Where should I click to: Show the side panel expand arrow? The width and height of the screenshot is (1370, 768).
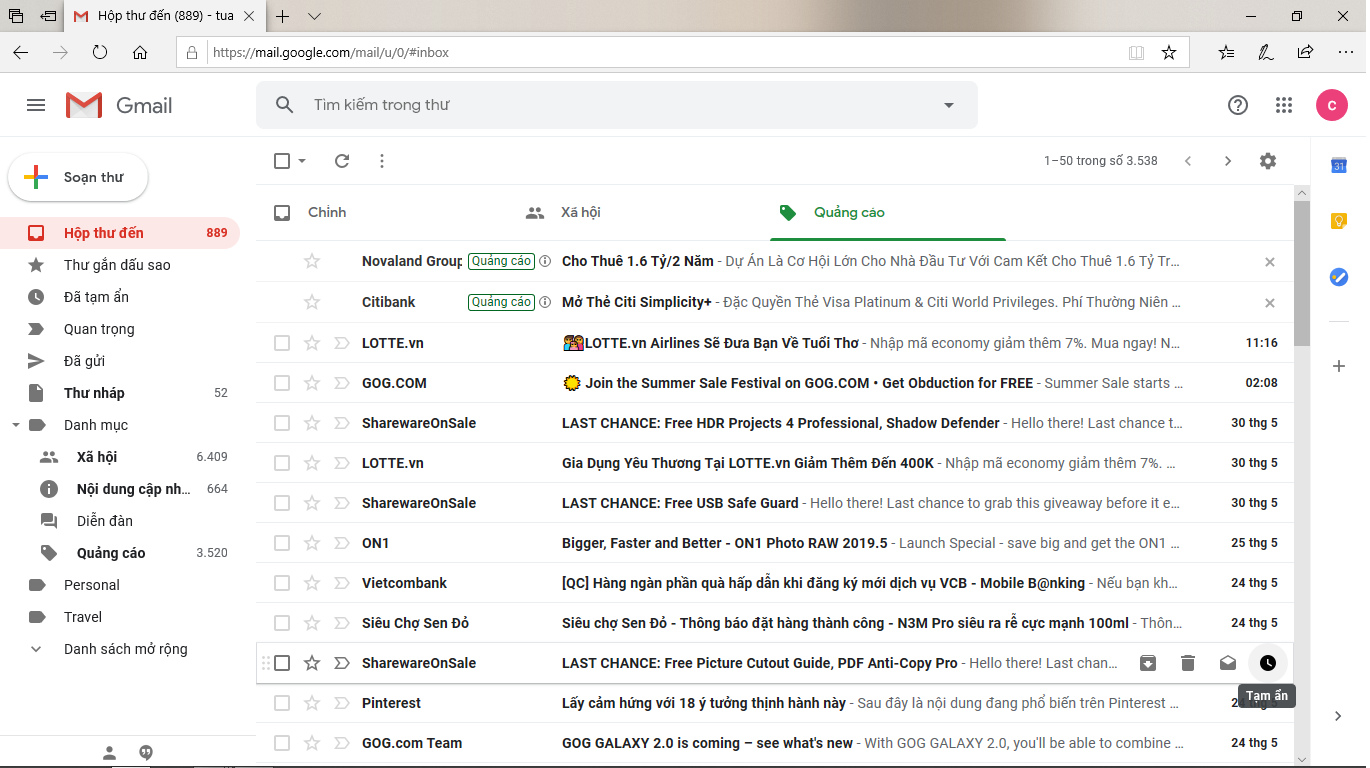tap(1339, 716)
